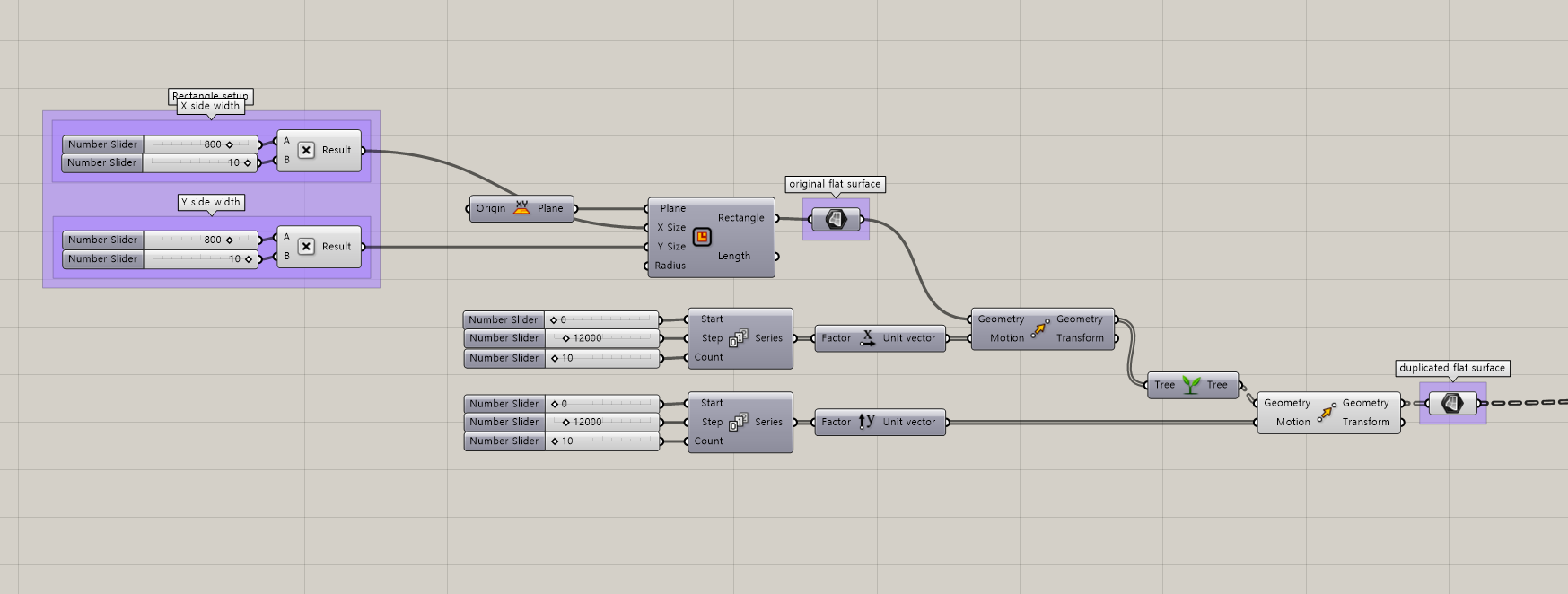Click the X Size input on Rectangle component
Viewport: 1568px width, 594px height.
point(671,228)
